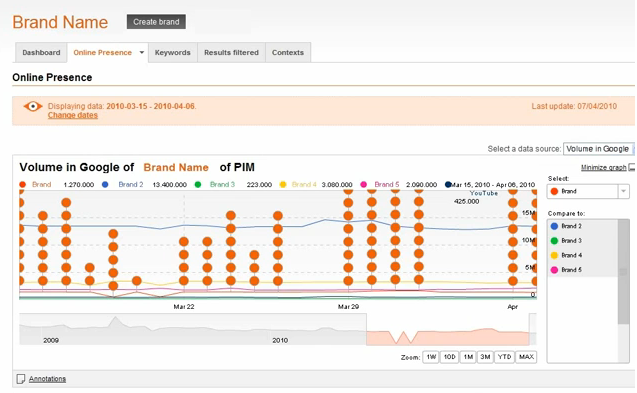Click the eye icon beside Displaying data

click(33, 106)
